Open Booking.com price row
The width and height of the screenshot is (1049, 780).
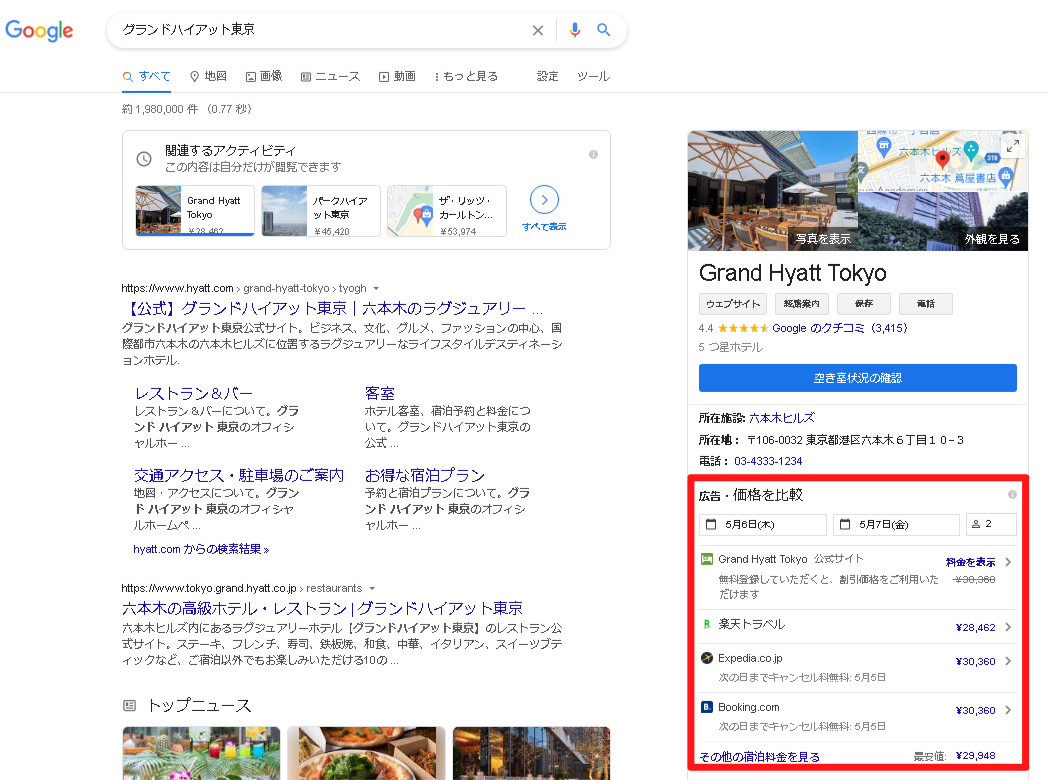click(x=858, y=716)
